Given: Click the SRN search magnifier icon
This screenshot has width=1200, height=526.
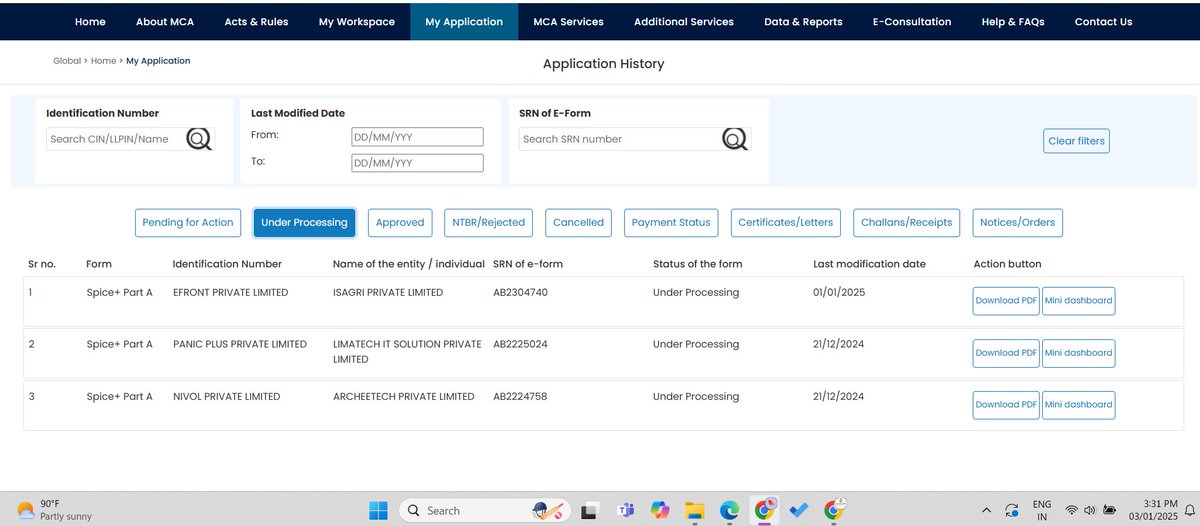Looking at the screenshot, I should click(735, 139).
